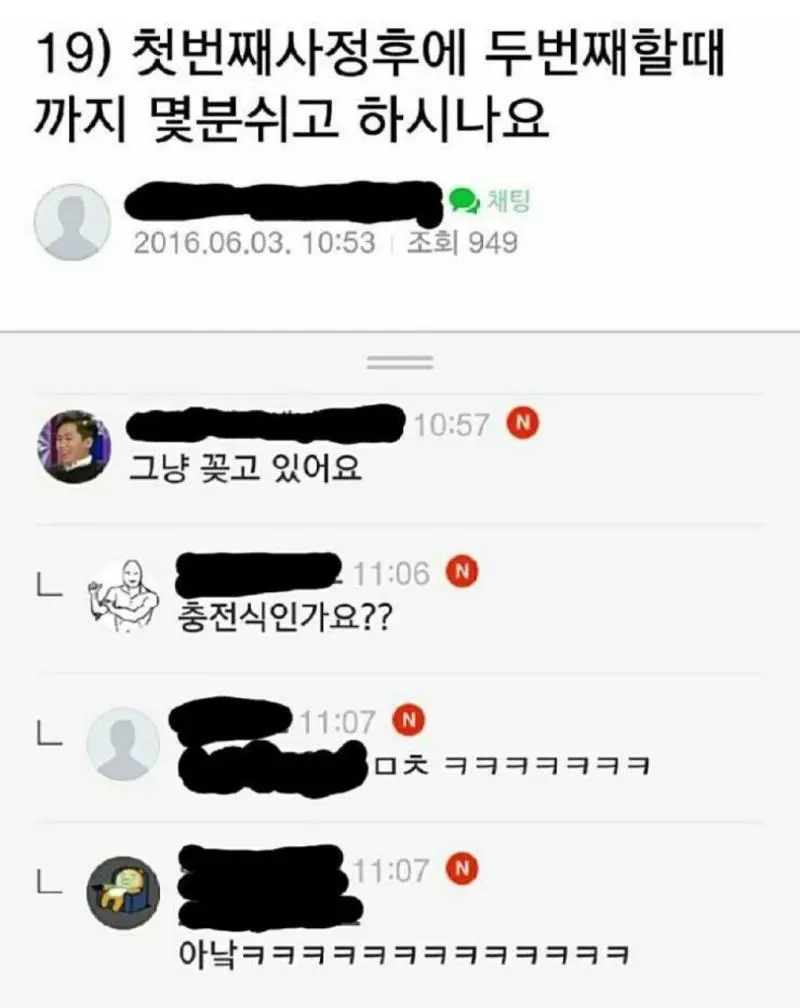
Task: Select the gray default avatar at 11:07
Action: point(123,744)
